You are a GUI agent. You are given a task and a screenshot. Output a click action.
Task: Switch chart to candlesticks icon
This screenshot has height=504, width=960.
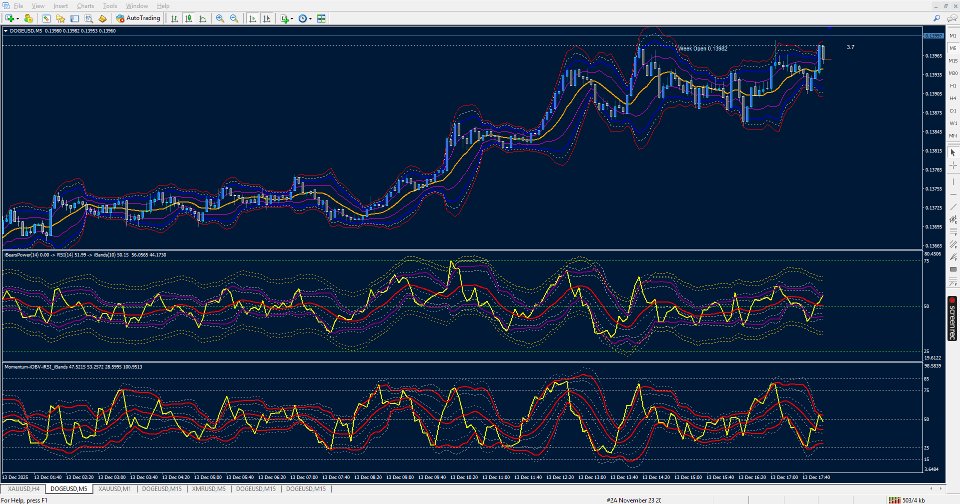189,18
